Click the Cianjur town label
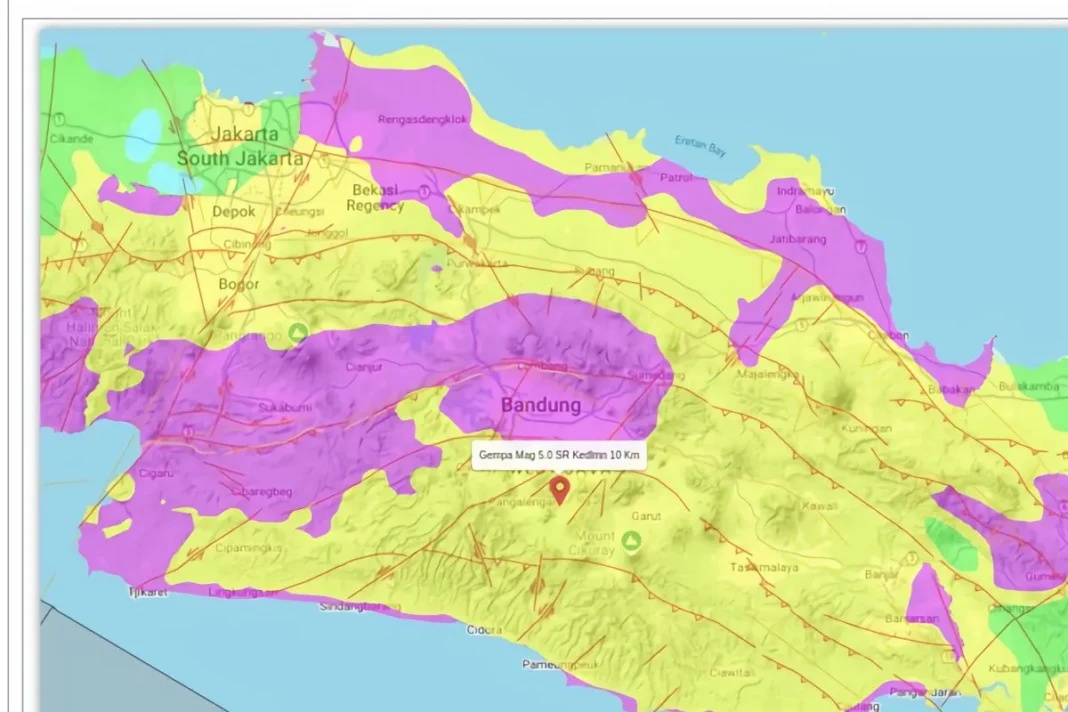The height and width of the screenshot is (712, 1068). [x=364, y=367]
